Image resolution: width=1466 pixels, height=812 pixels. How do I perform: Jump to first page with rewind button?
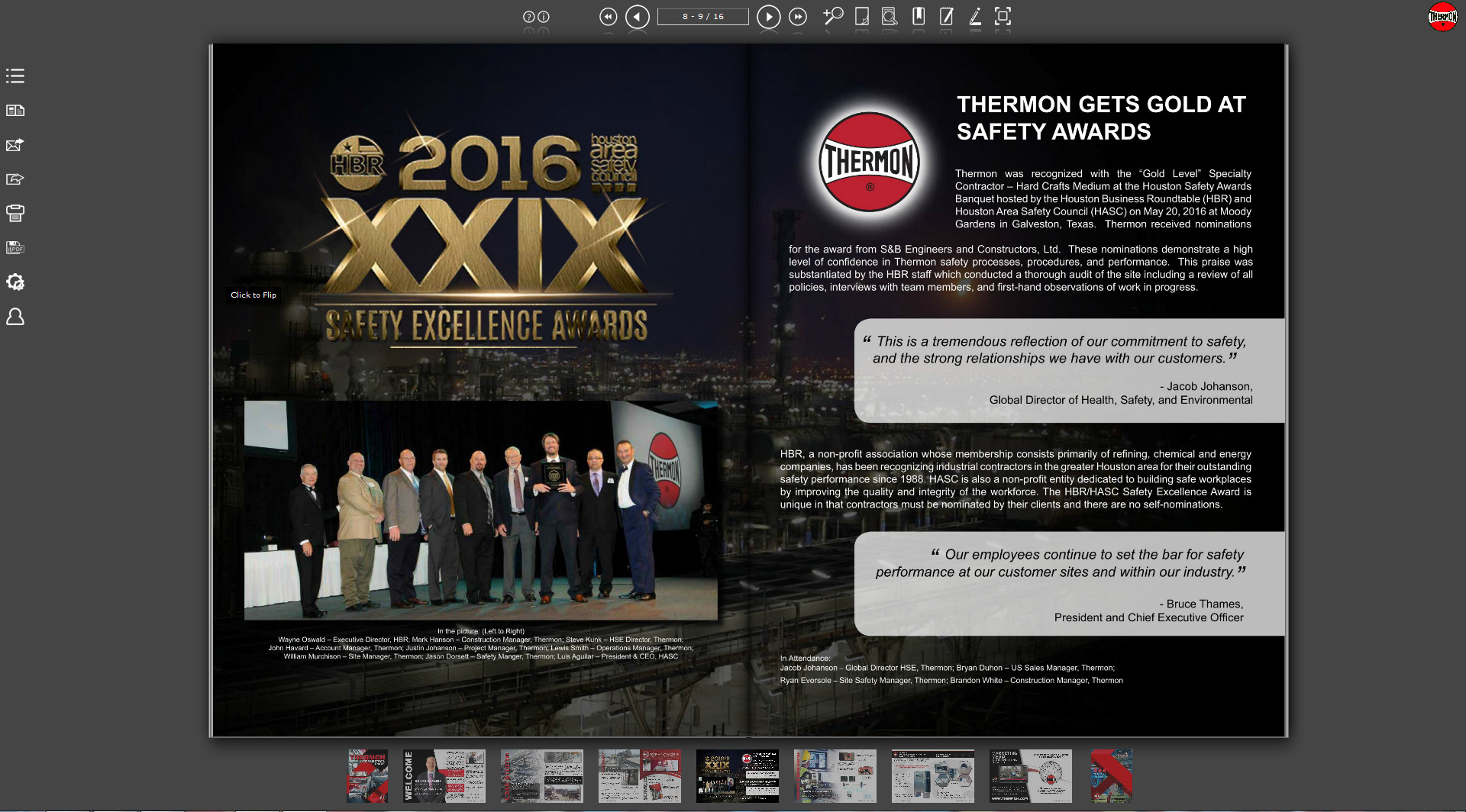[x=608, y=17]
